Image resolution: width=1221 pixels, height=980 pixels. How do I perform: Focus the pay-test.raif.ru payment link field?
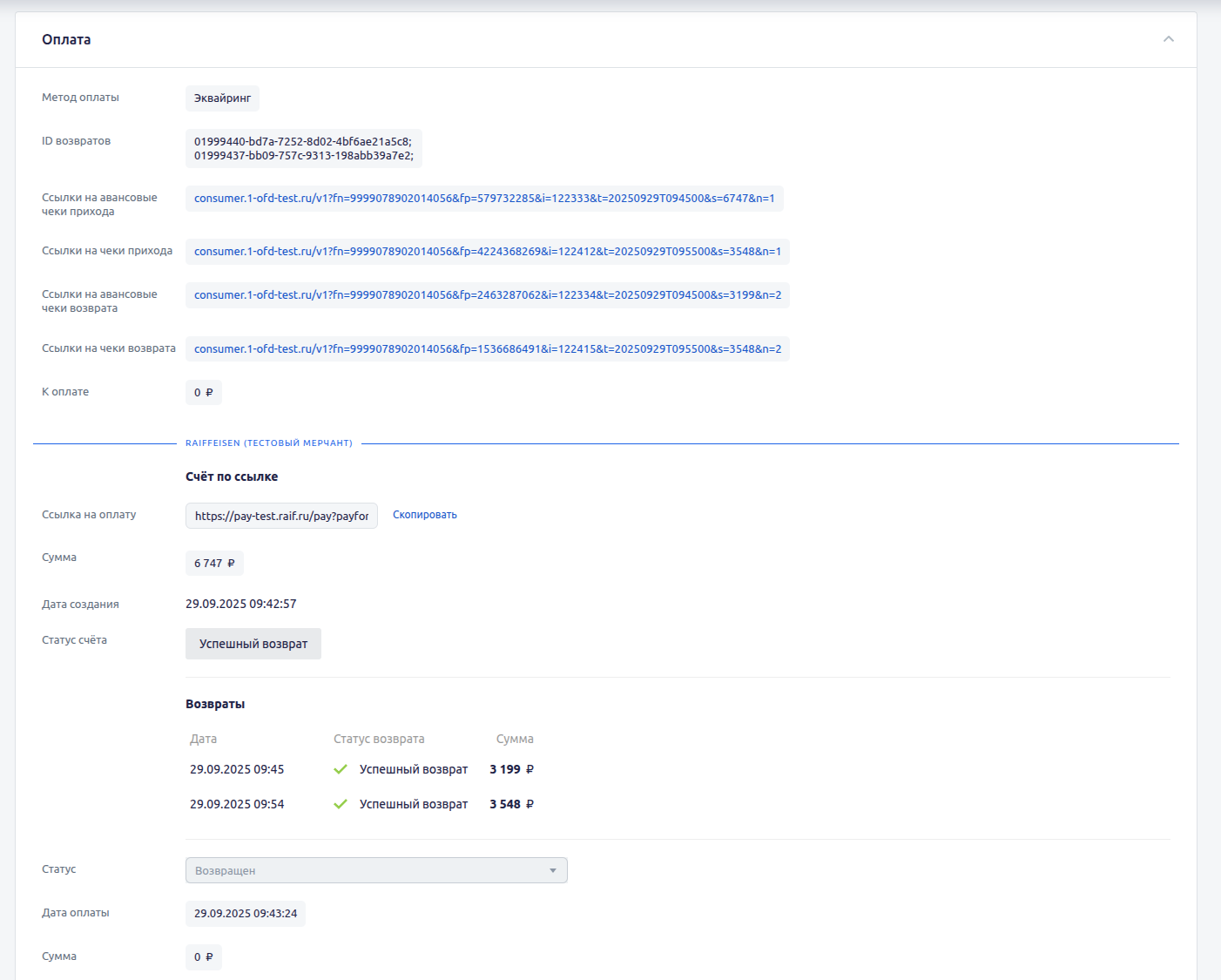tap(281, 516)
